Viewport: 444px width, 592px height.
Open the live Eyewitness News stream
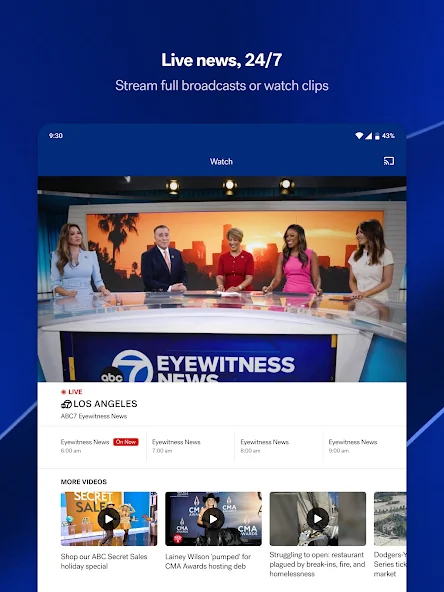click(x=222, y=279)
